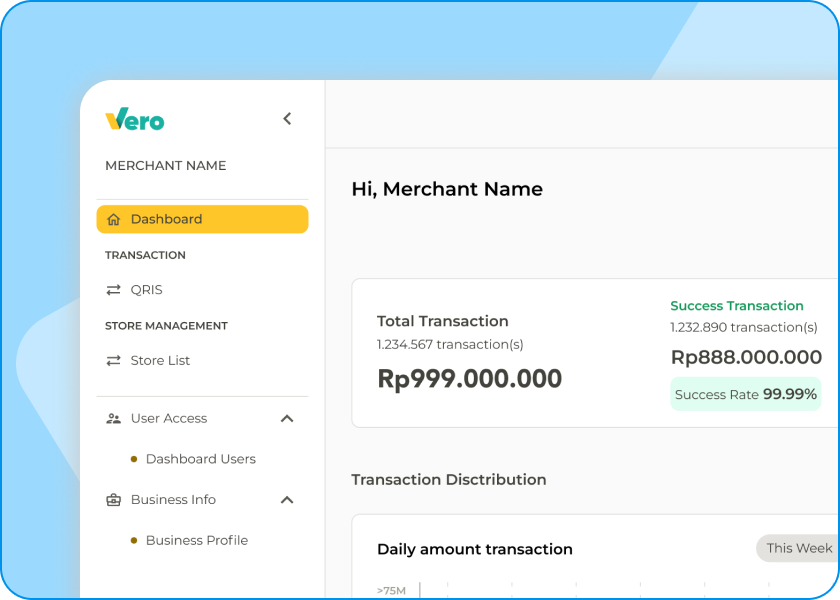The height and width of the screenshot is (600, 840).
Task: Open the Business Profile page
Action: 196,540
